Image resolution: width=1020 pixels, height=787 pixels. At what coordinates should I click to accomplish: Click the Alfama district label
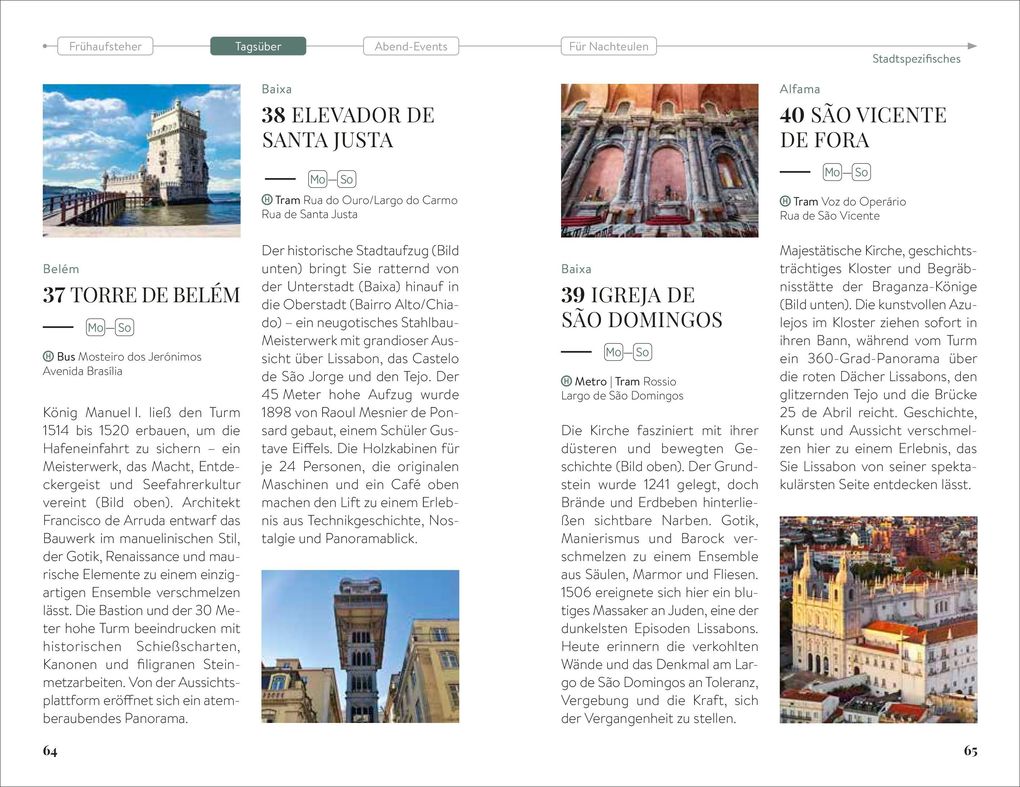point(799,89)
